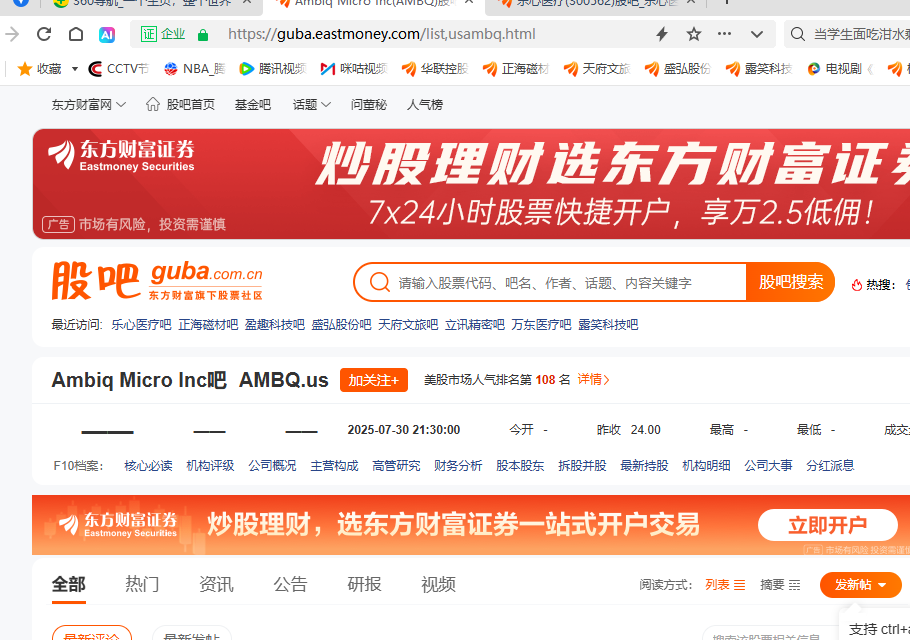
Task: Open the 基金吧 nav item
Action: tap(252, 104)
